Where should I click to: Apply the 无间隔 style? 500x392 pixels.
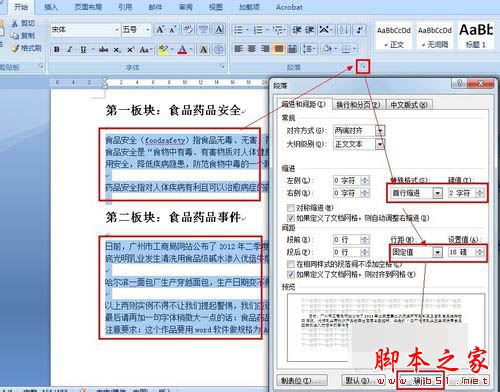click(435, 36)
